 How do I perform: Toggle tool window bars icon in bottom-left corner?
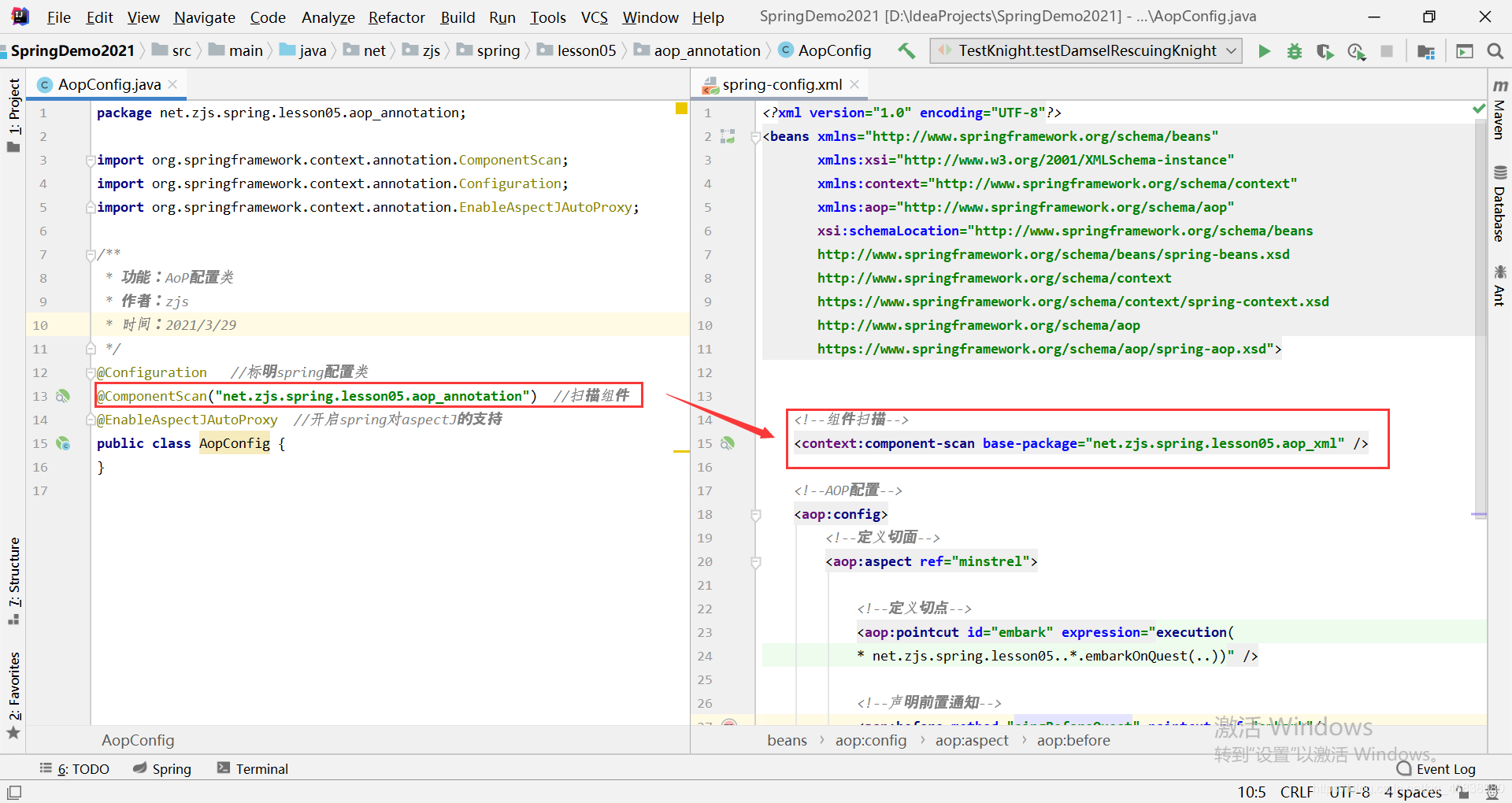(x=14, y=792)
